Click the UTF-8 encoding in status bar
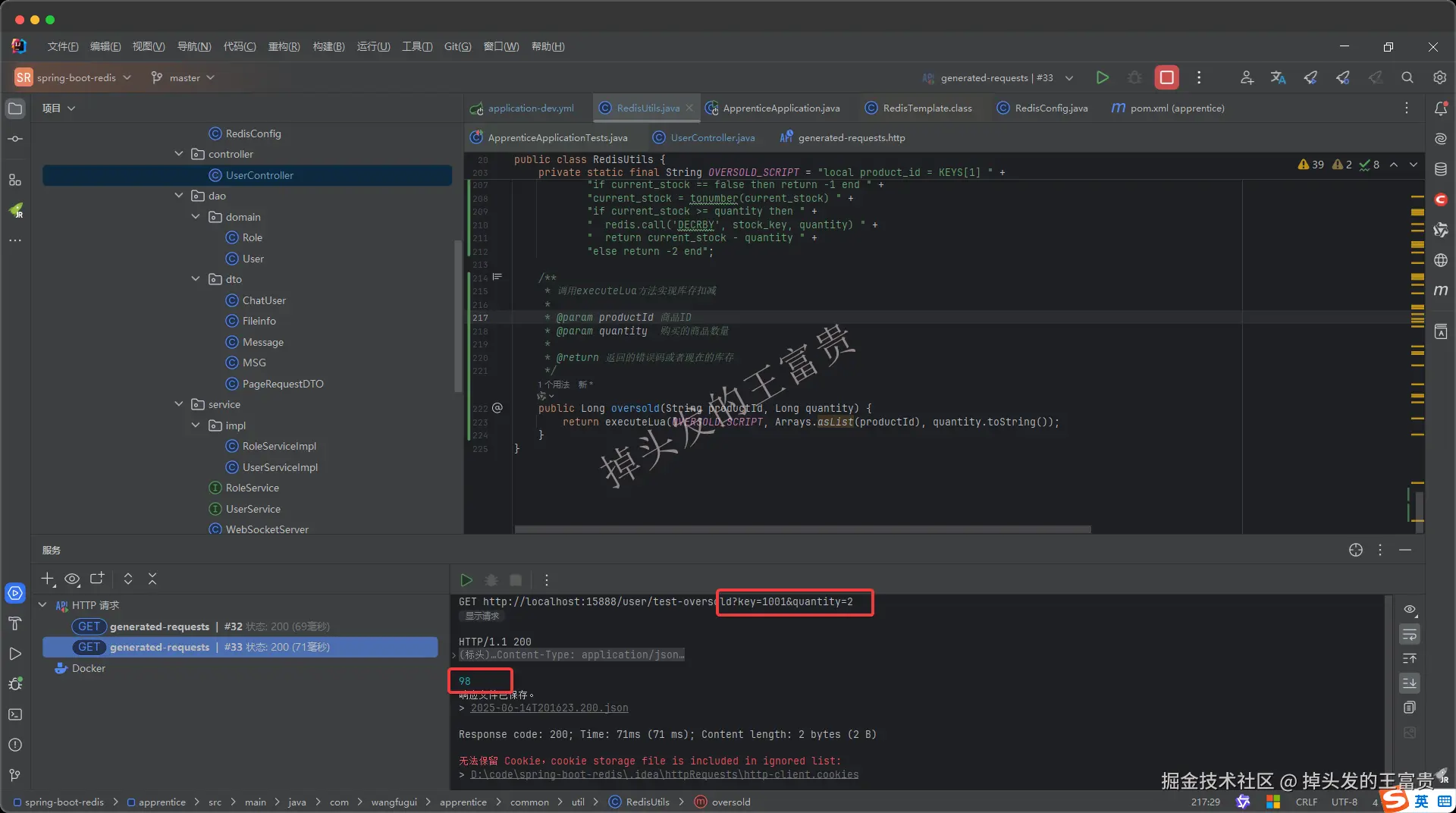Screen dimensions: 1456x813 (x=1345, y=802)
